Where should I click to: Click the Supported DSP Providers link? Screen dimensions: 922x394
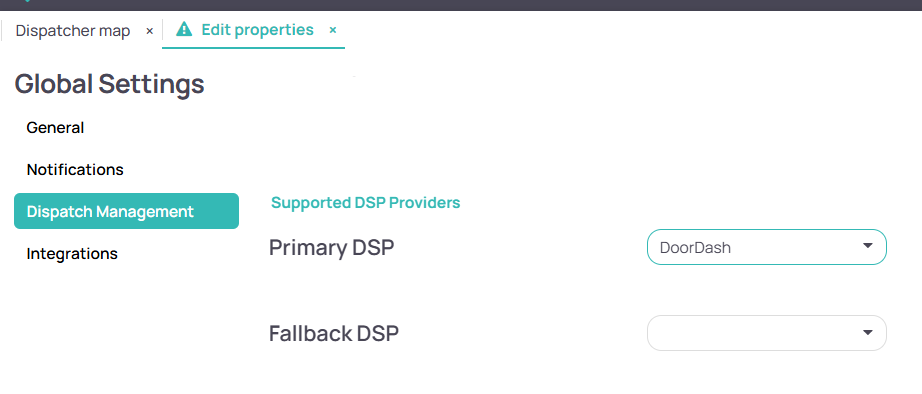(x=366, y=203)
